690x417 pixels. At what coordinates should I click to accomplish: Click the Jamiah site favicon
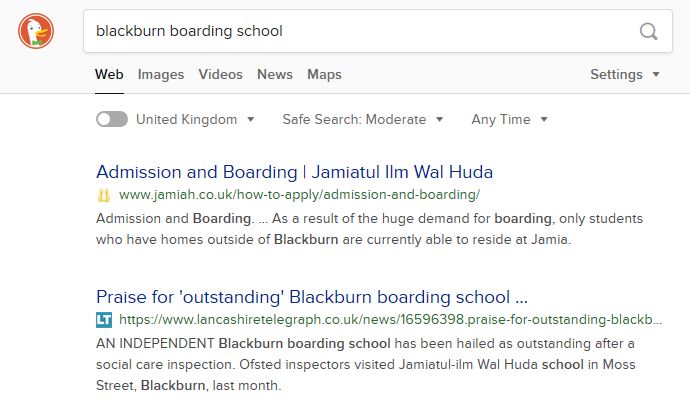104,194
